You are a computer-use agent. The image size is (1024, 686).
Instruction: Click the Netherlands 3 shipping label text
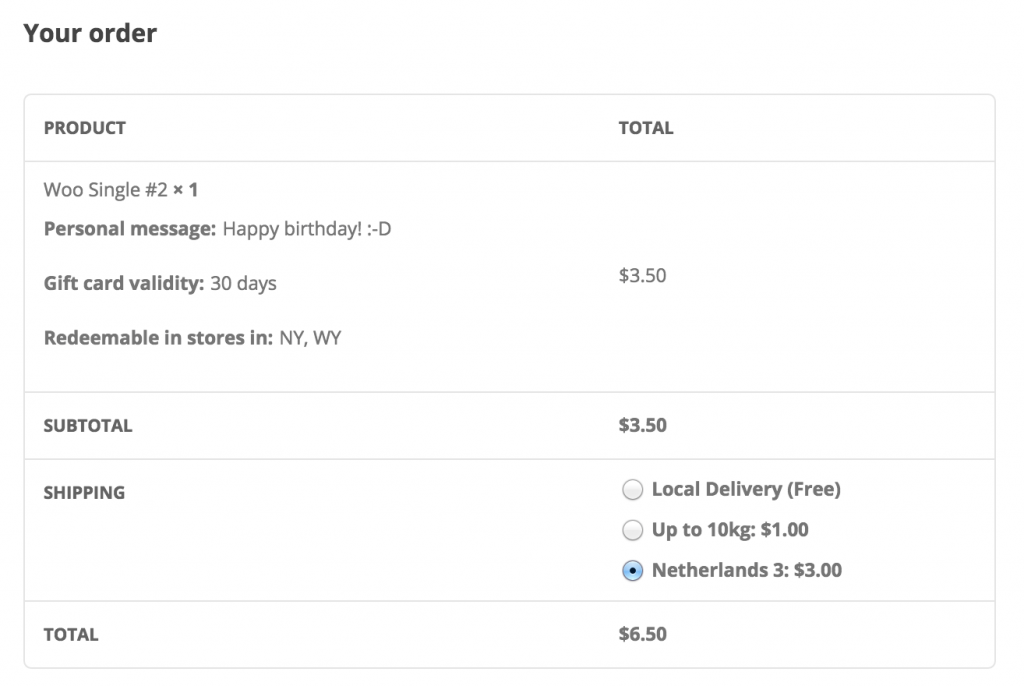(x=746, y=570)
